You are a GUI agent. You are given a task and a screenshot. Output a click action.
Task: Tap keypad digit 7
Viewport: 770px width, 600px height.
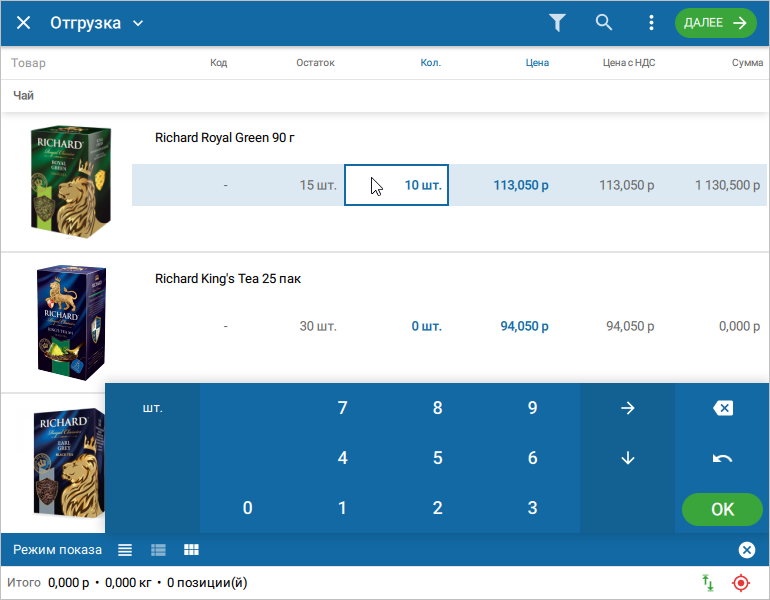(342, 408)
